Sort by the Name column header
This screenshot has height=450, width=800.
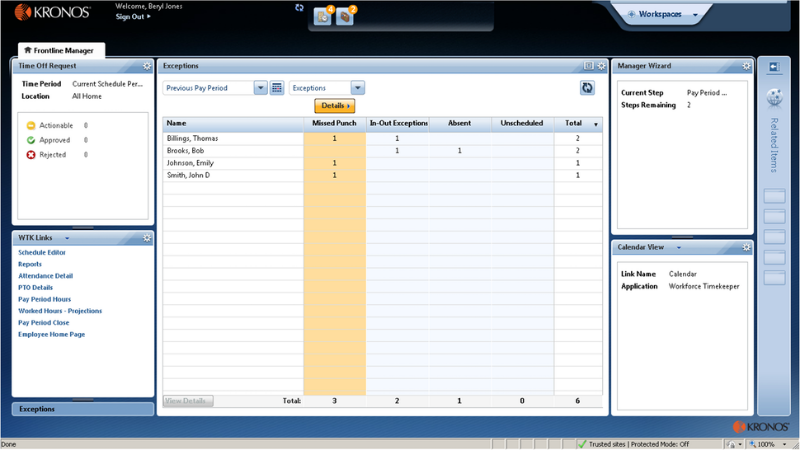(233, 123)
